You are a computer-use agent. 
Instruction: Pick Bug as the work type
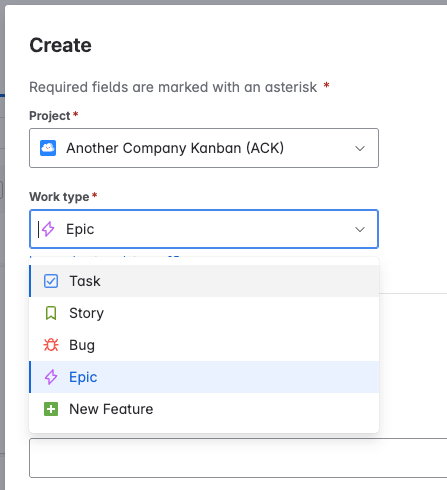tap(204, 345)
